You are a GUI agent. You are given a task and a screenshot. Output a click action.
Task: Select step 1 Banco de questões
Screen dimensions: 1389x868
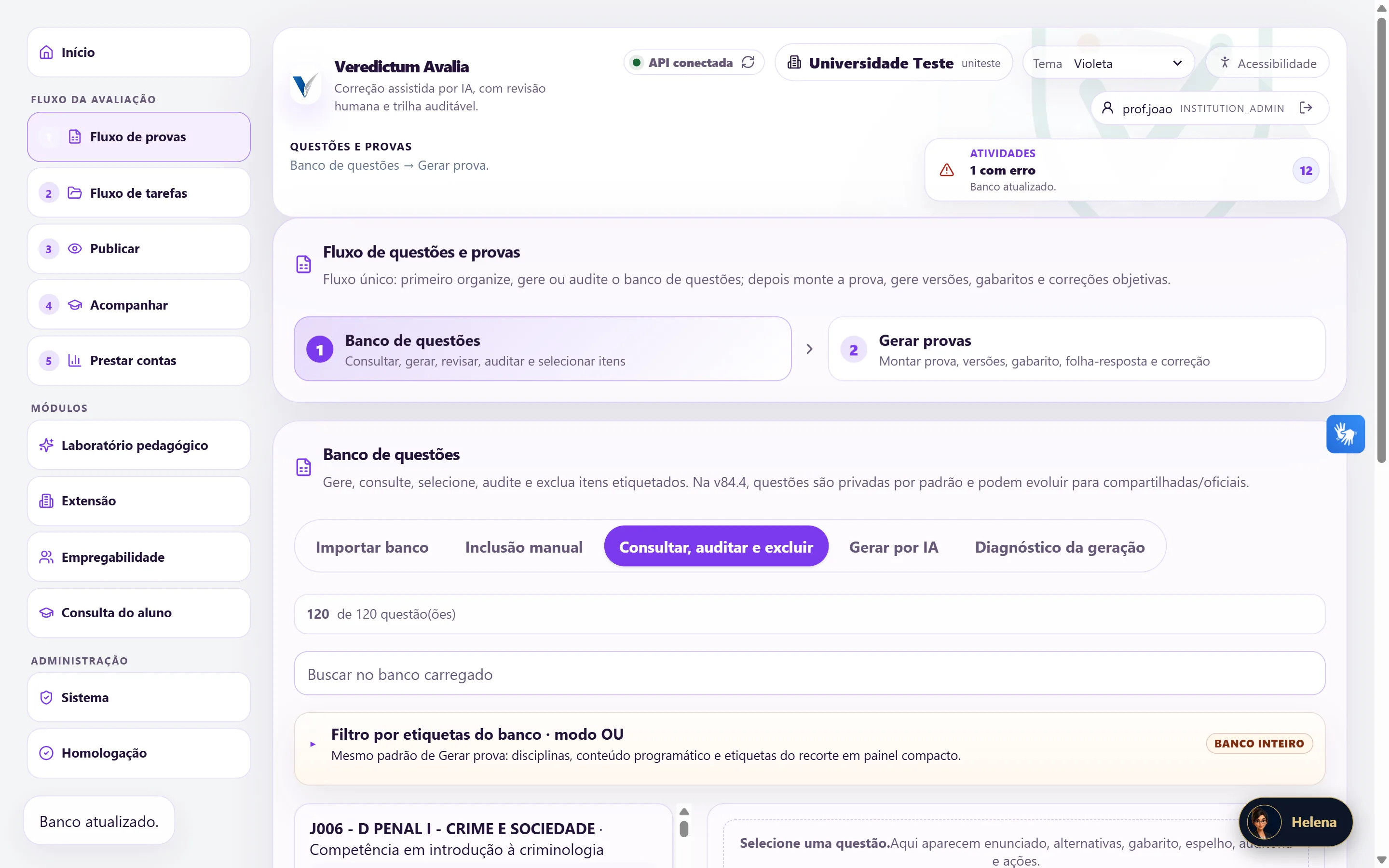[543, 349]
